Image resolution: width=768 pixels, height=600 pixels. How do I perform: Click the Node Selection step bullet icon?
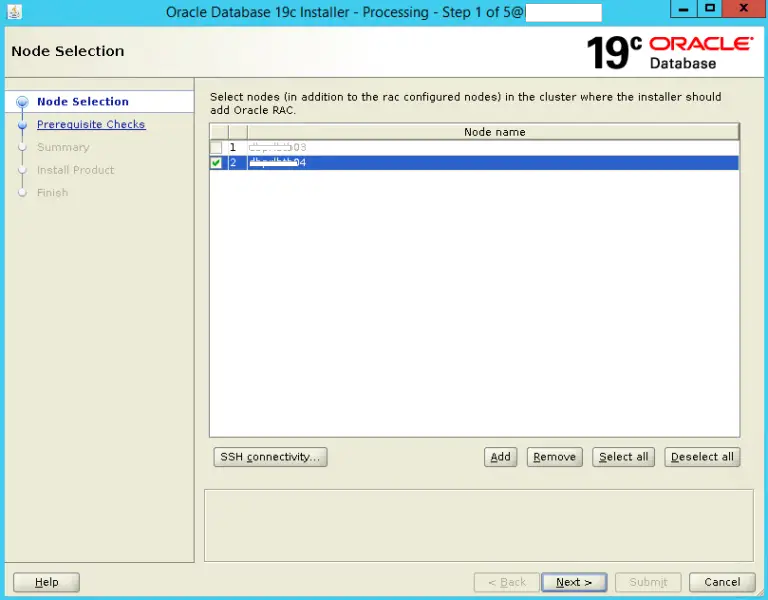22,102
